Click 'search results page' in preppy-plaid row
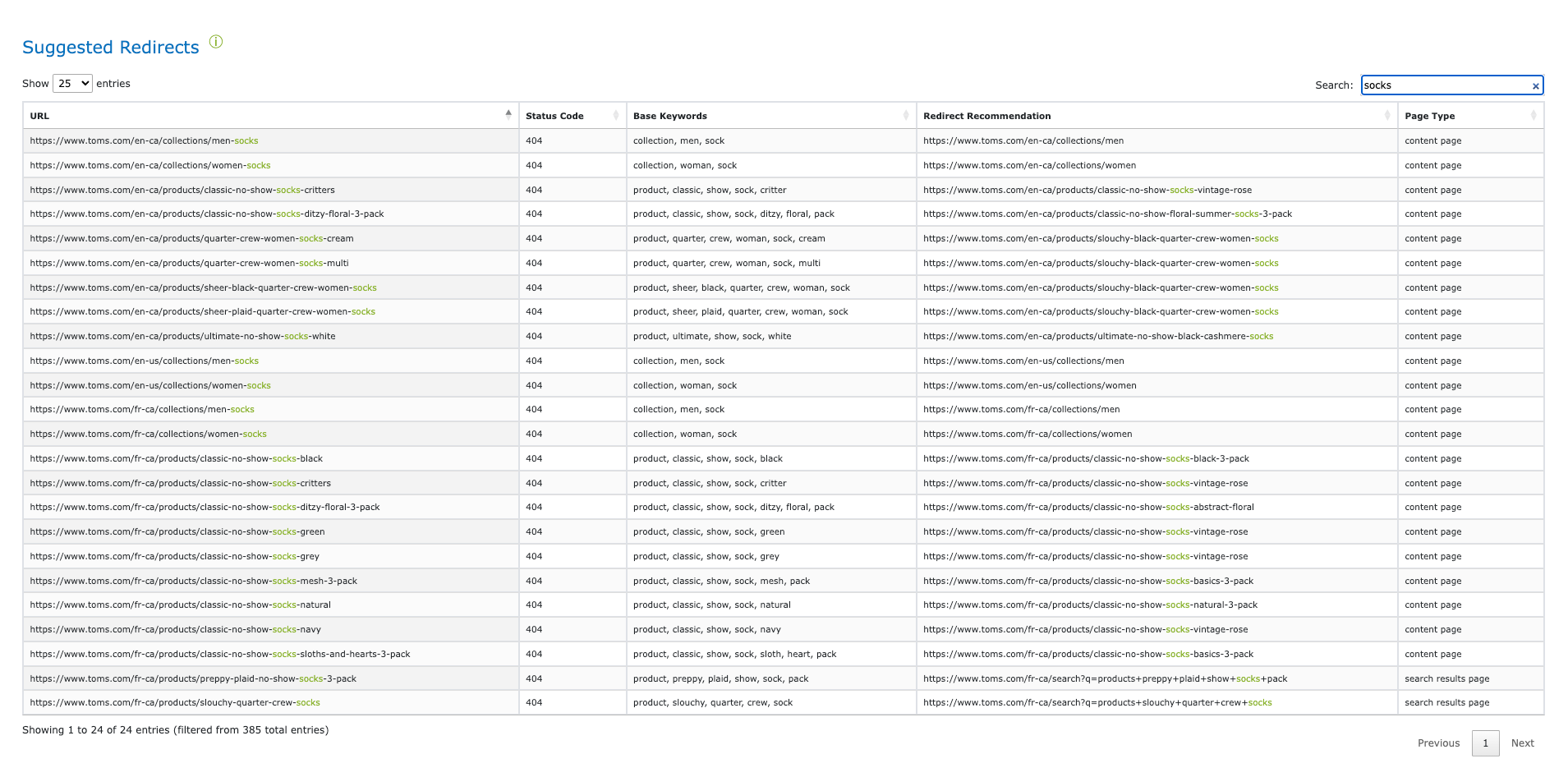The width and height of the screenshot is (1568, 777). click(x=1446, y=678)
